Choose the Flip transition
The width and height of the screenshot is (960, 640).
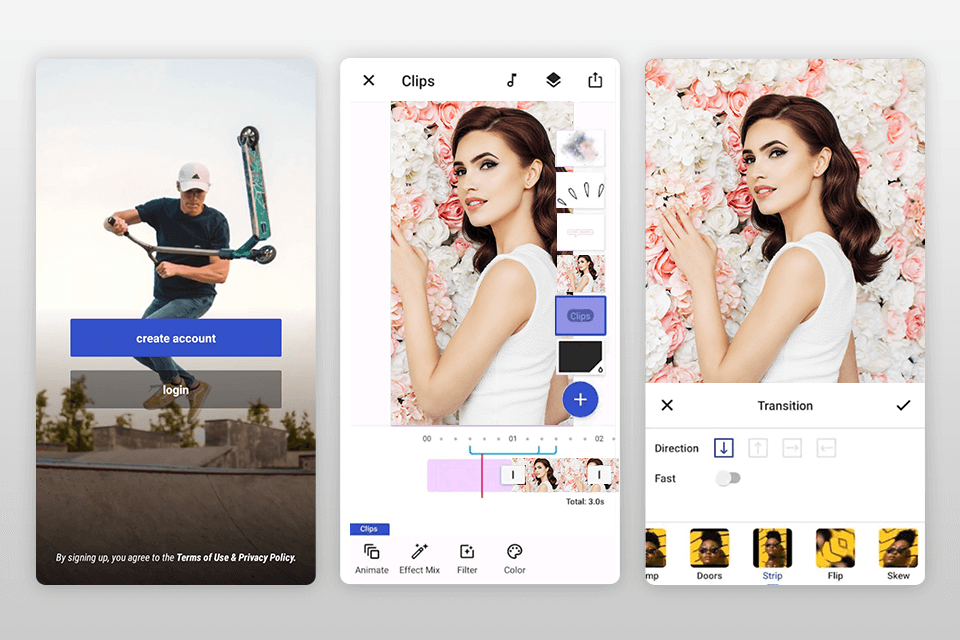click(x=835, y=548)
